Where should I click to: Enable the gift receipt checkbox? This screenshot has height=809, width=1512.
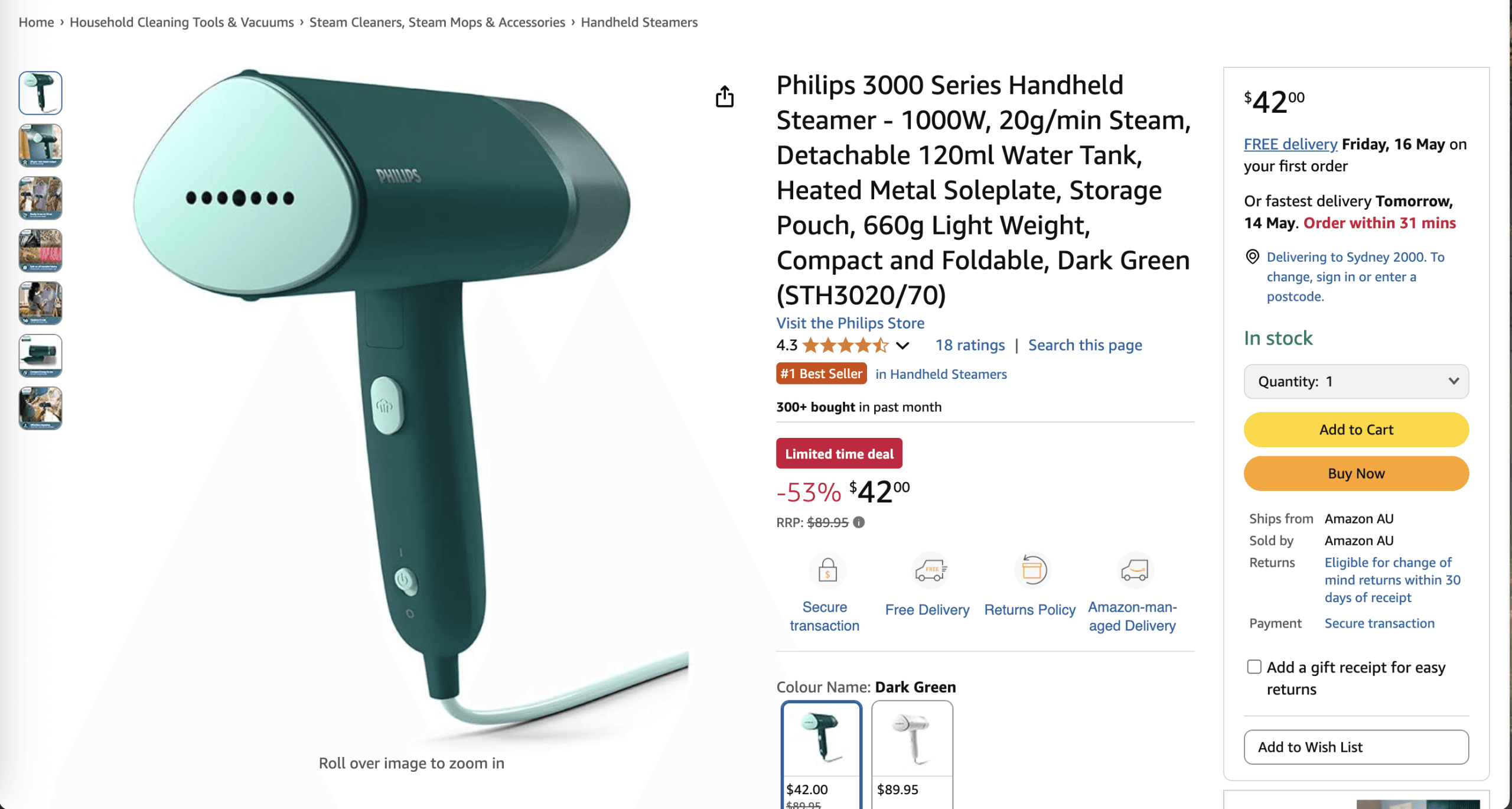tap(1254, 667)
